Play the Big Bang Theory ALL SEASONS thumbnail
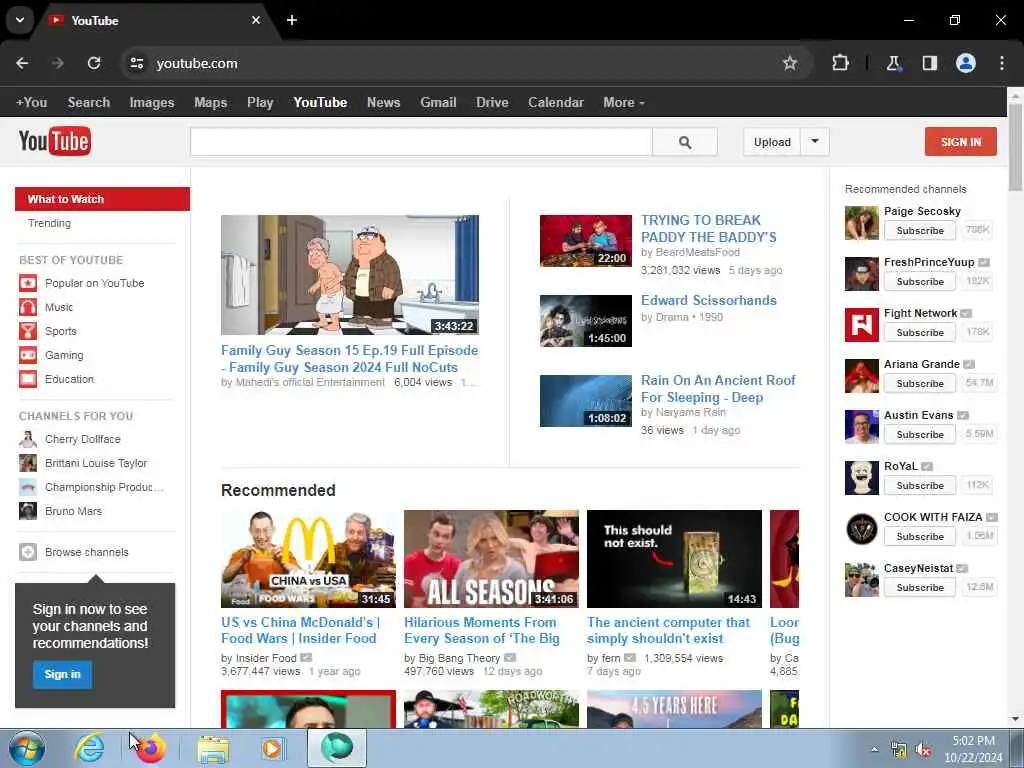 pyautogui.click(x=491, y=559)
